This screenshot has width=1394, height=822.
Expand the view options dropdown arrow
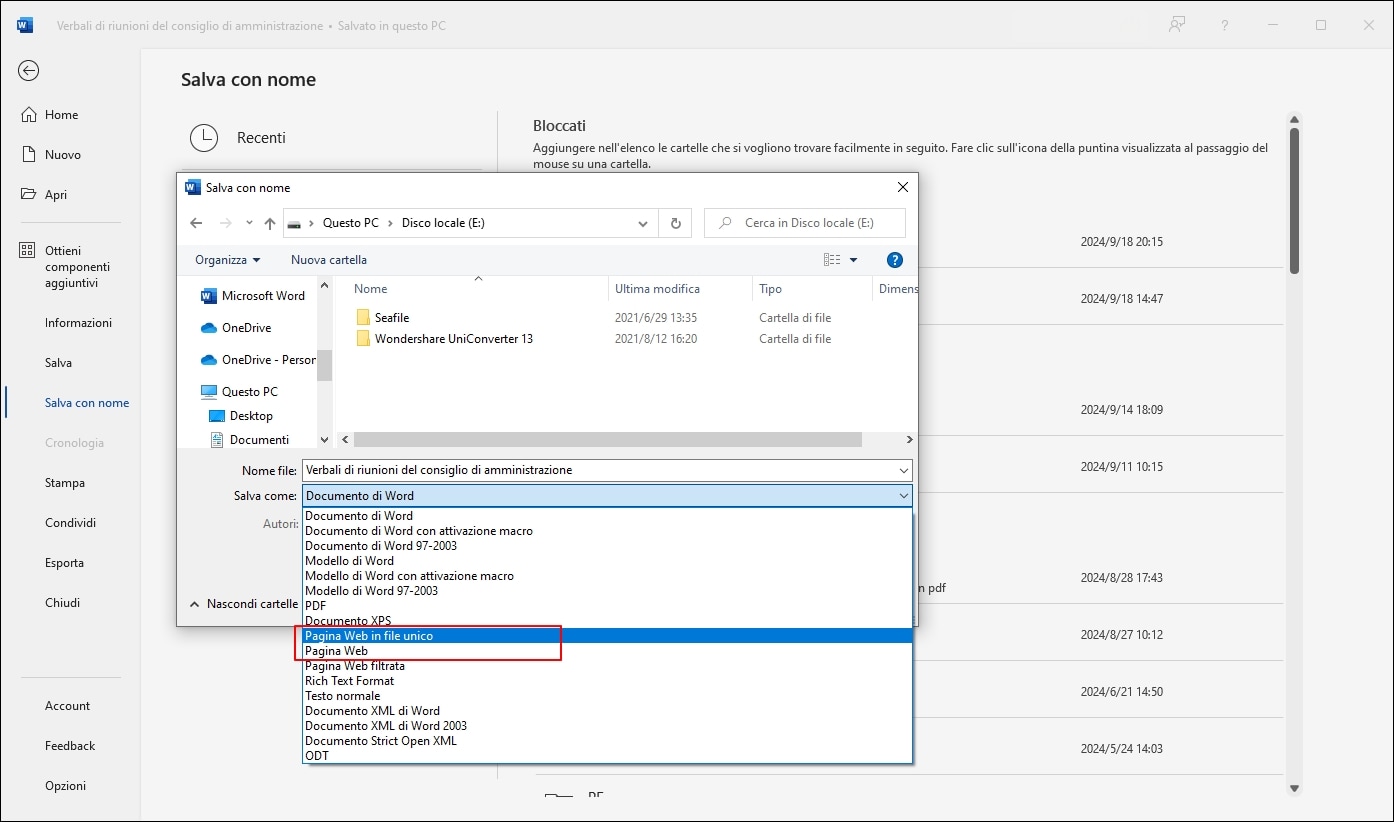pos(853,260)
